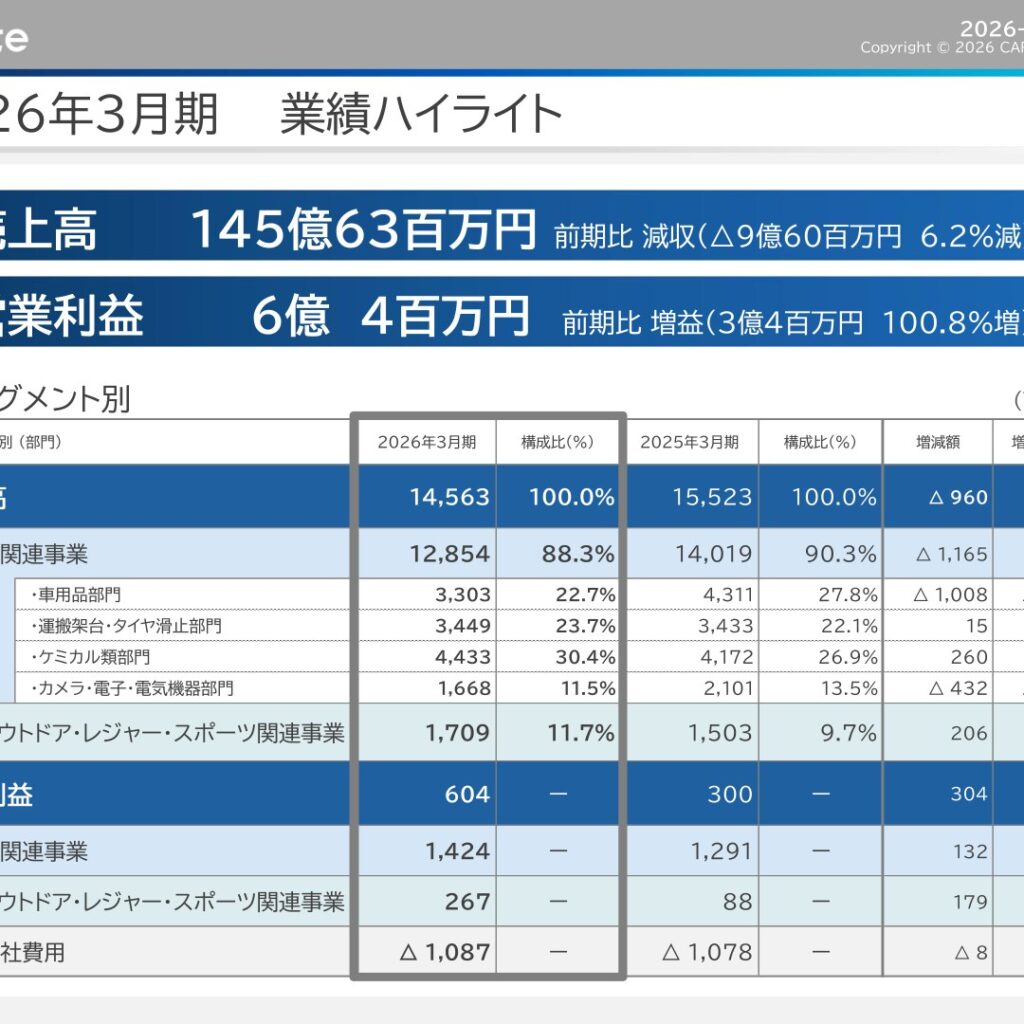Viewport: 1024px width, 1024px height.
Task: Click the 22.1% composition cell
Action: click(850, 626)
